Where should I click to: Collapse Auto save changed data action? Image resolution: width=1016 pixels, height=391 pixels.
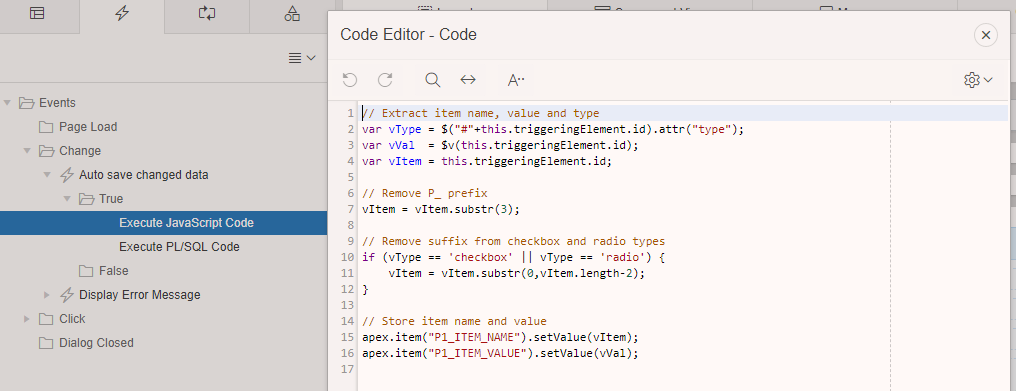[48, 174]
